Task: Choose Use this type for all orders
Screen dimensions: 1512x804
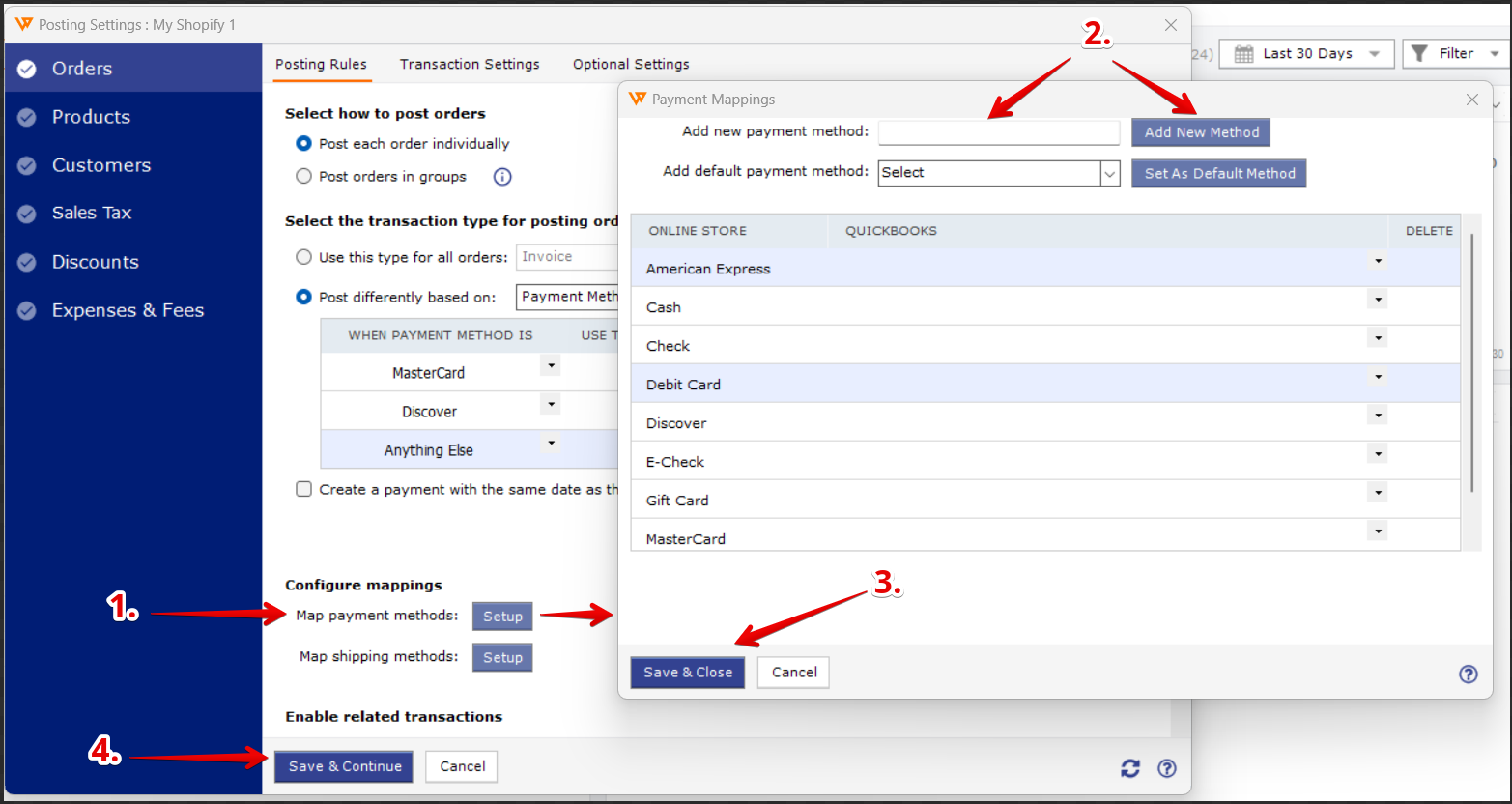Action: coord(303,257)
